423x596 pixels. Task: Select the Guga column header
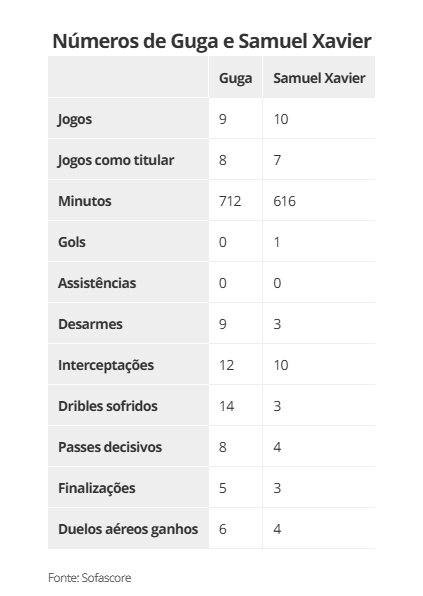click(235, 78)
